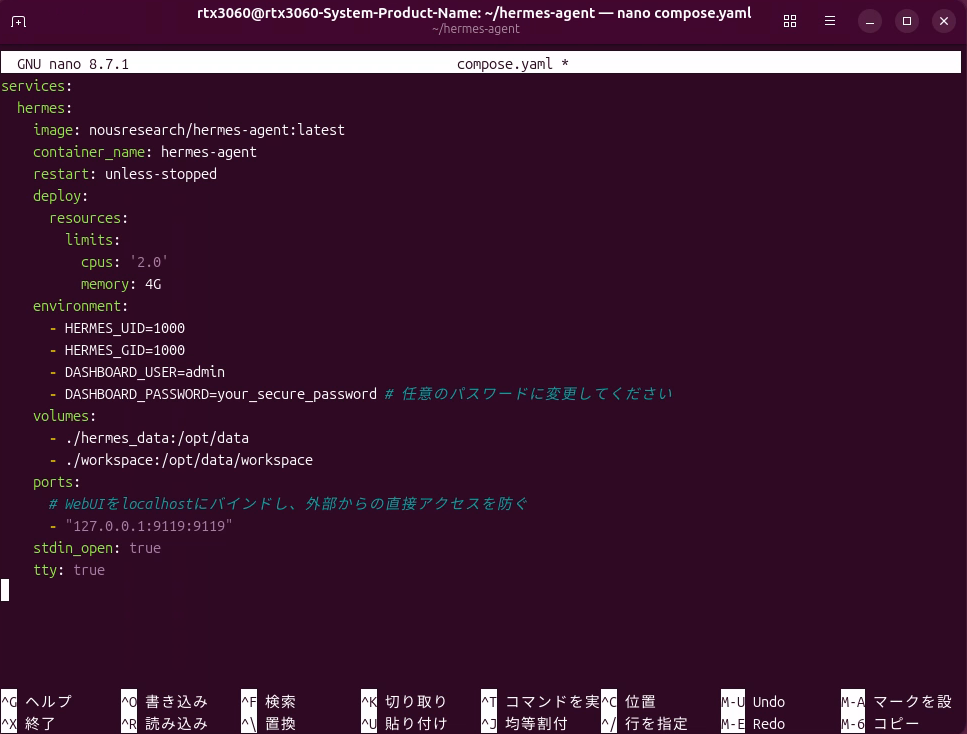Click the 'HERMES_UID=1000' entry
The width and height of the screenshot is (967, 734).
tap(125, 328)
